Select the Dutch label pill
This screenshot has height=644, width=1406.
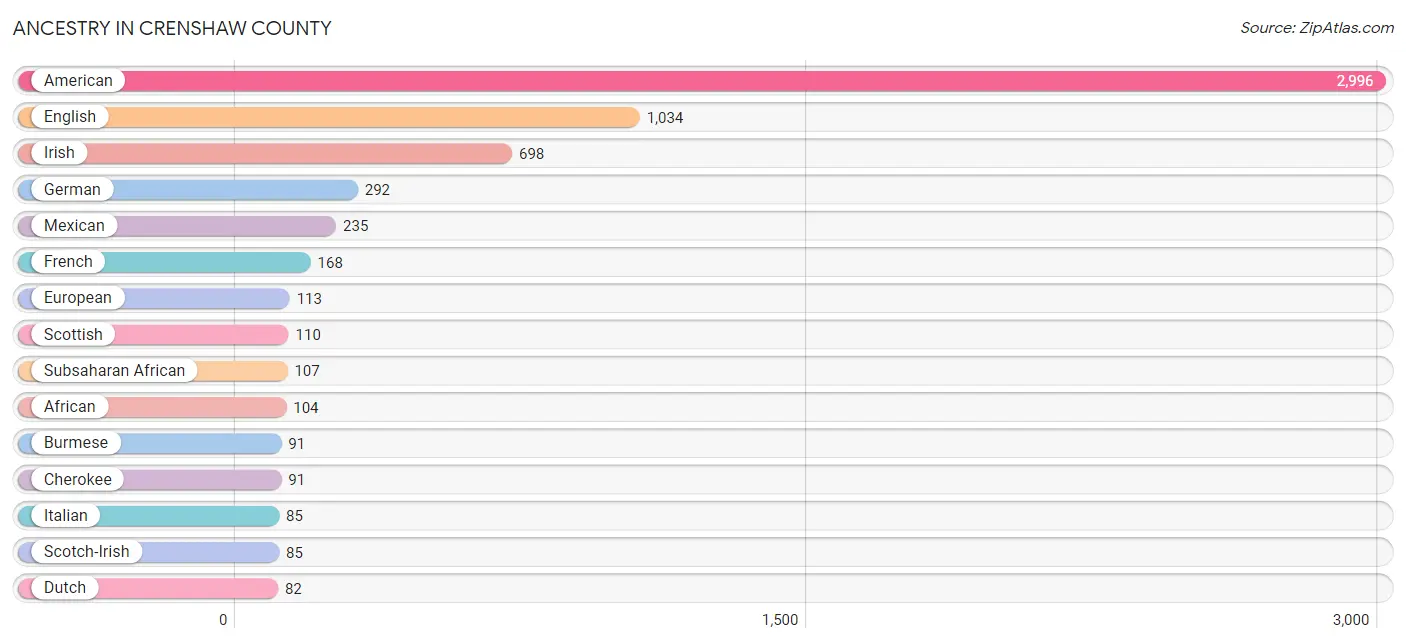tap(65, 588)
